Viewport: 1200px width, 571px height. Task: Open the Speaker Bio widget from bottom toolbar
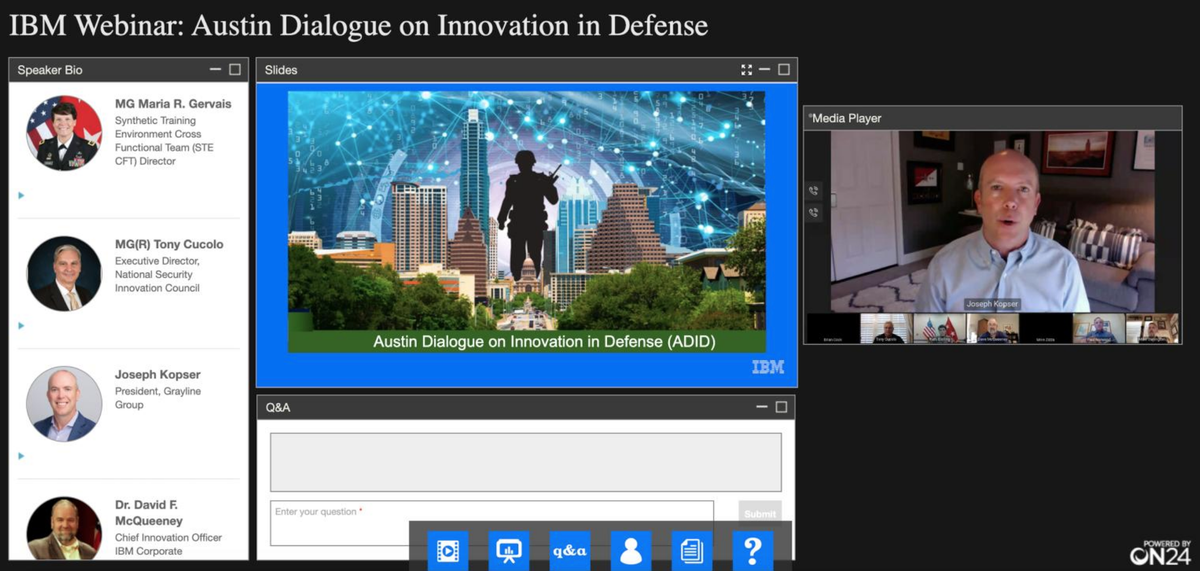[631, 551]
